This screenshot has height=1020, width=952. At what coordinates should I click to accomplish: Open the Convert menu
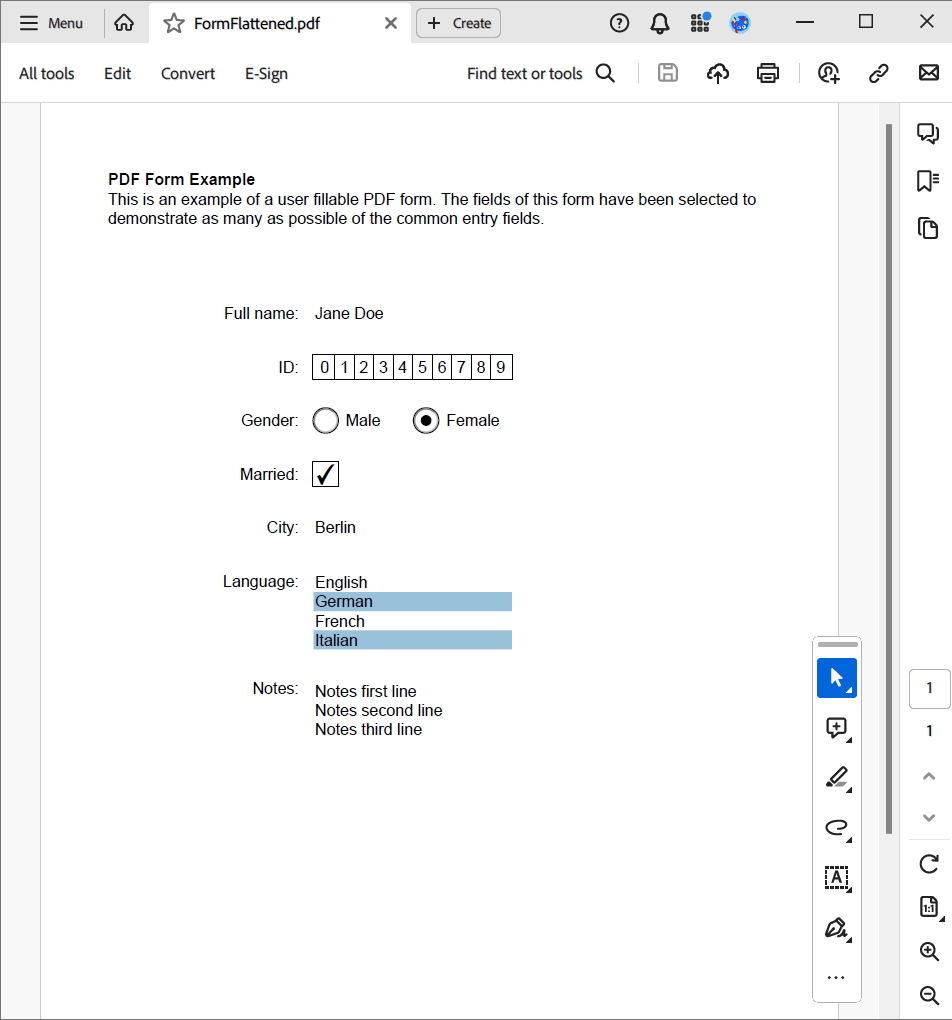(x=188, y=73)
